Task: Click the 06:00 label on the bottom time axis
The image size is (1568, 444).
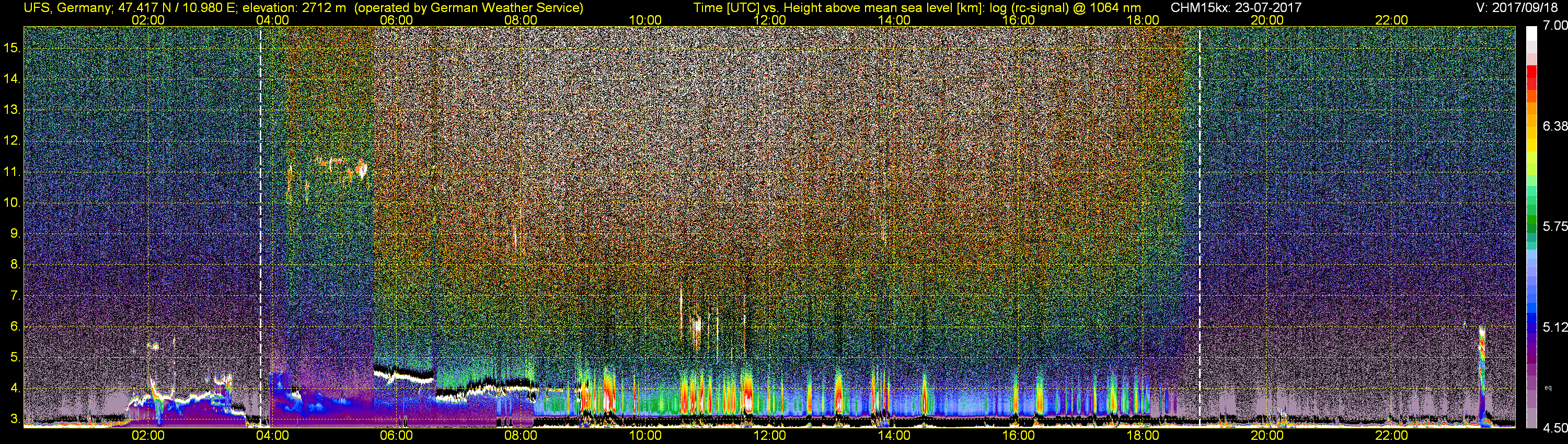Action: pyautogui.click(x=396, y=436)
